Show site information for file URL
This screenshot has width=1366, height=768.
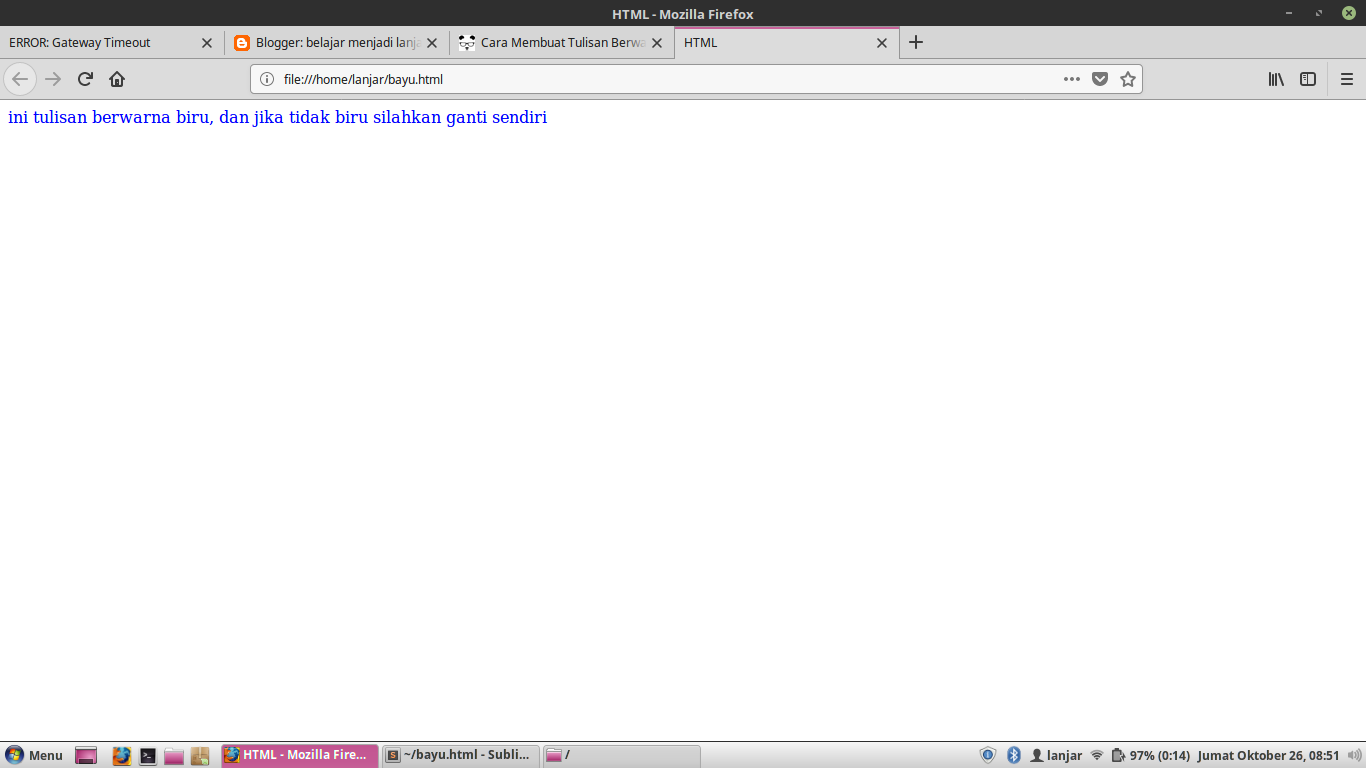(x=267, y=79)
